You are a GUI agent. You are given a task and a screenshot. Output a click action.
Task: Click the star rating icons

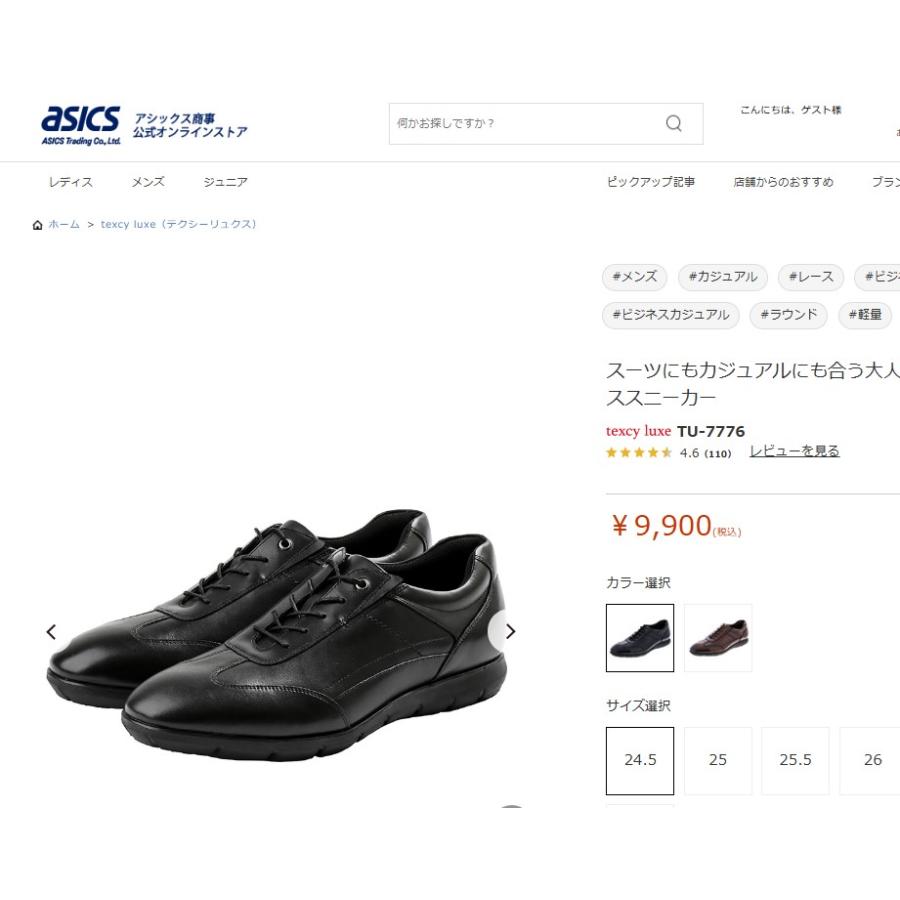639,453
